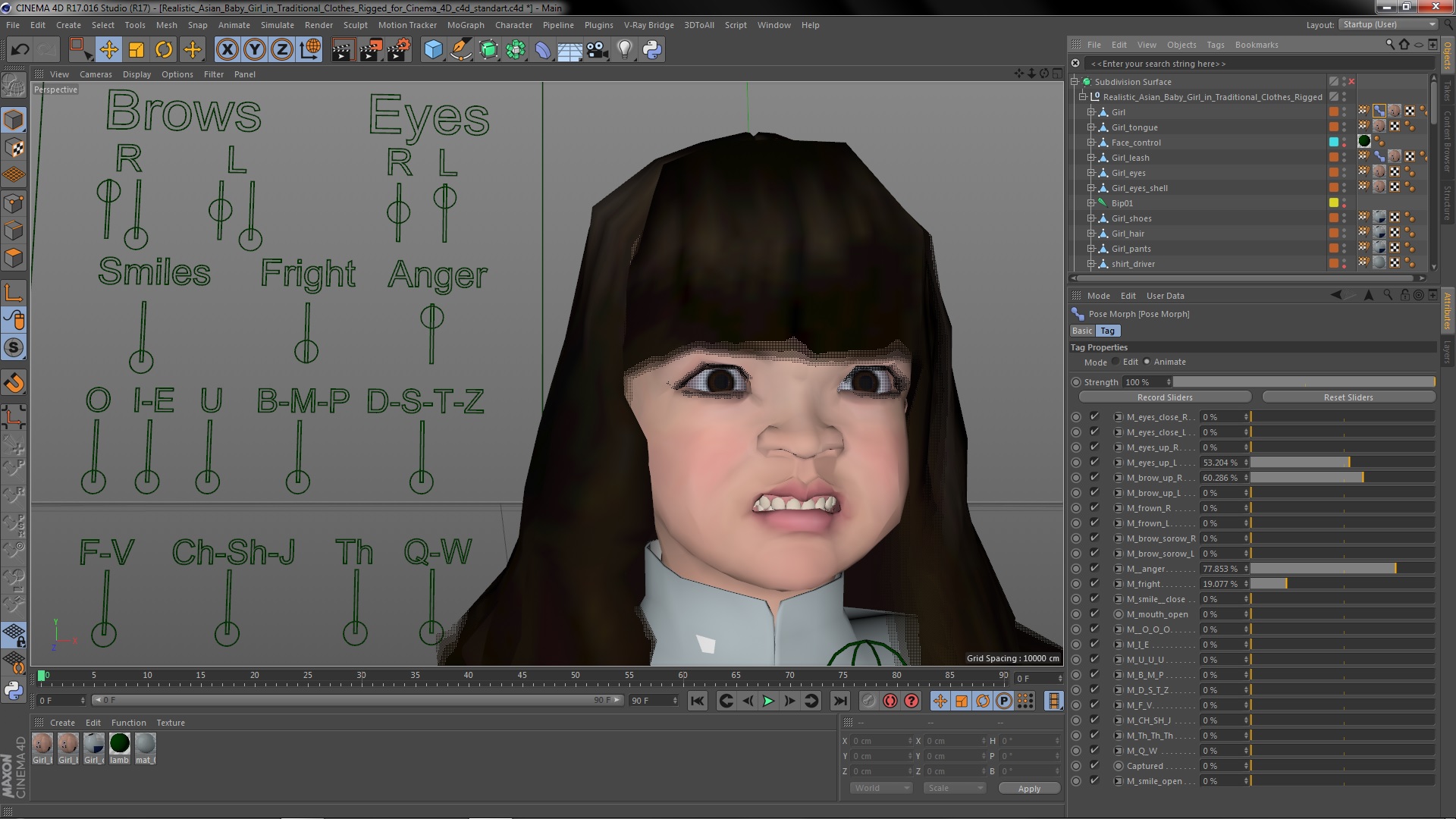Click the Go to Start button
Screen dimensions: 1456x819
(x=697, y=701)
